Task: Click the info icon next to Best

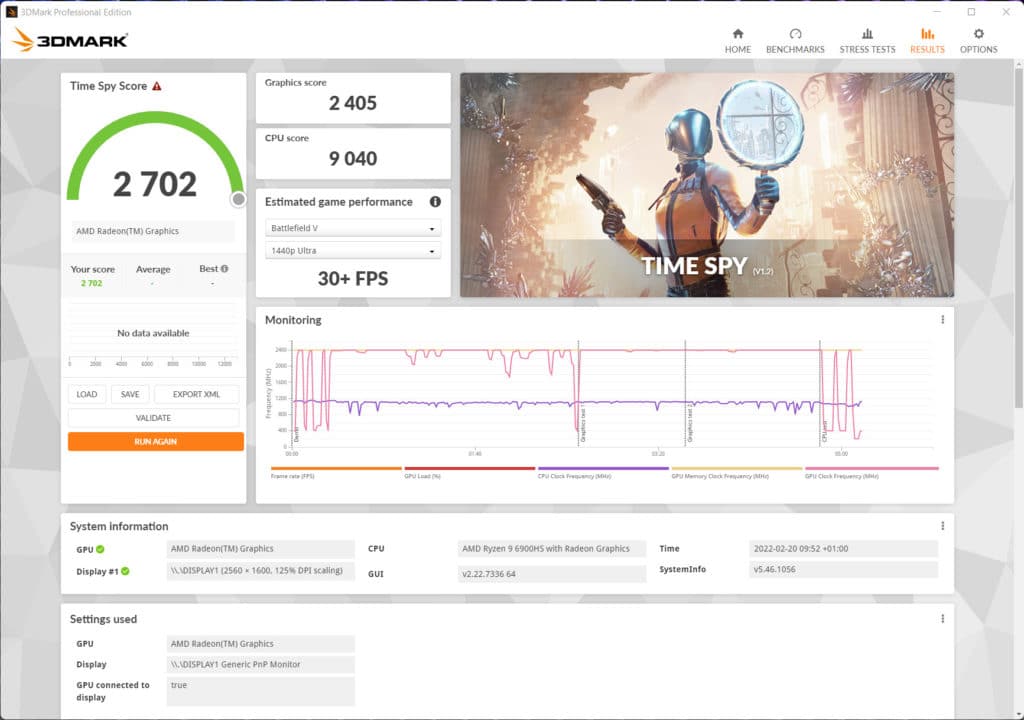Action: pos(225,269)
